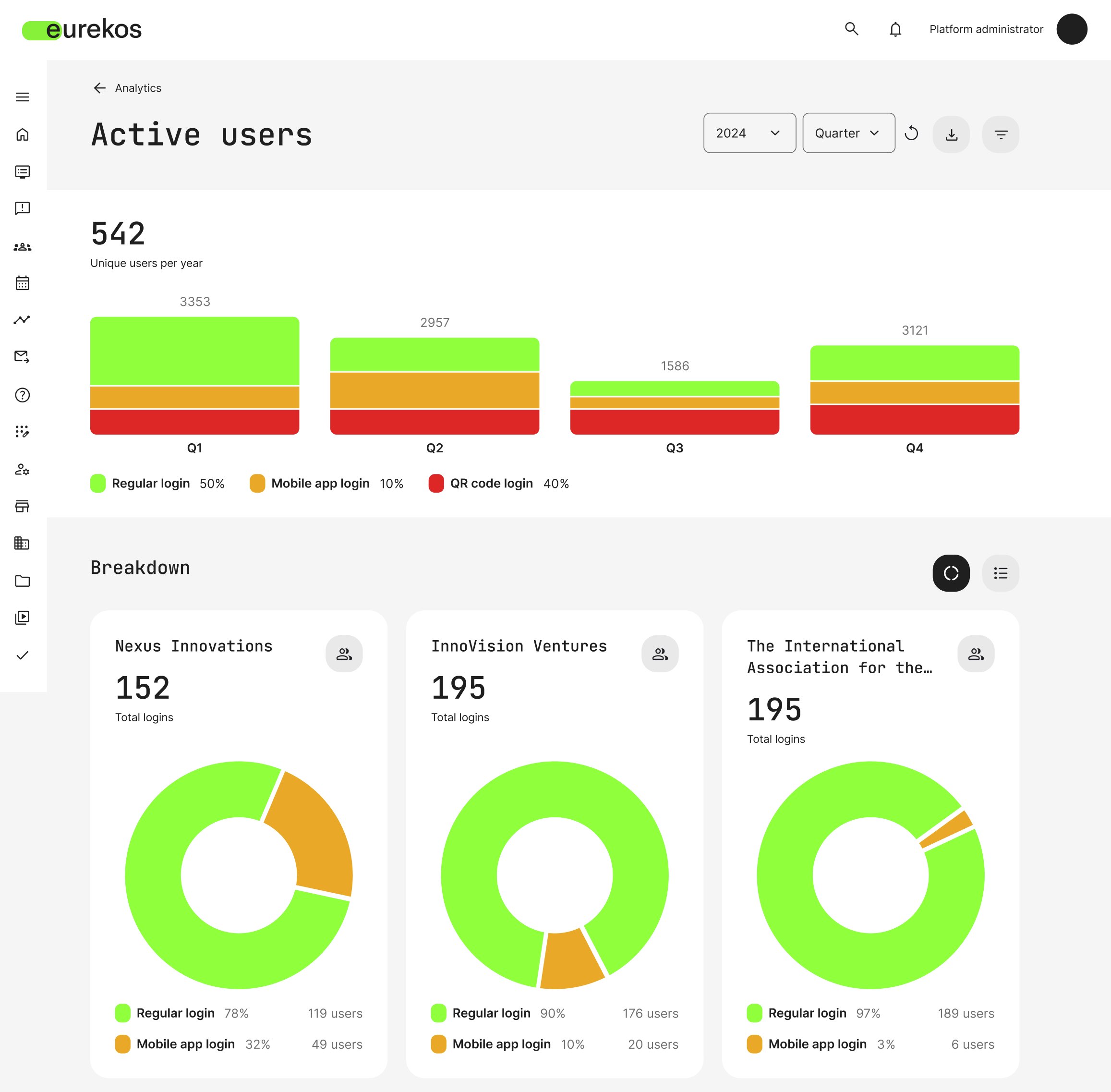Open the Quarter period dropdown

pos(848,133)
